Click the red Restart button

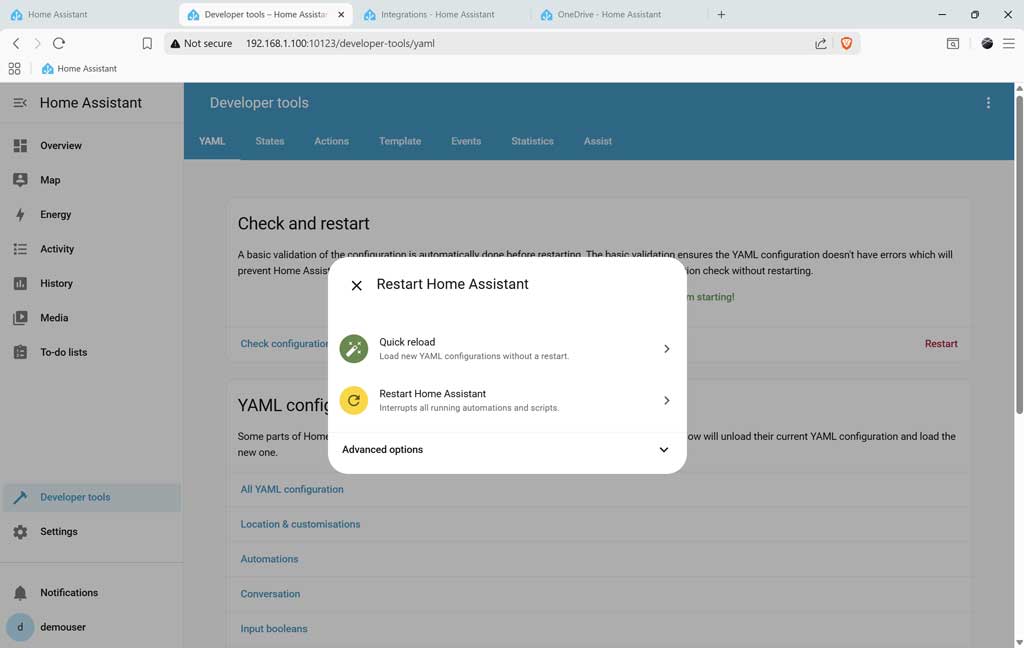pos(941,344)
